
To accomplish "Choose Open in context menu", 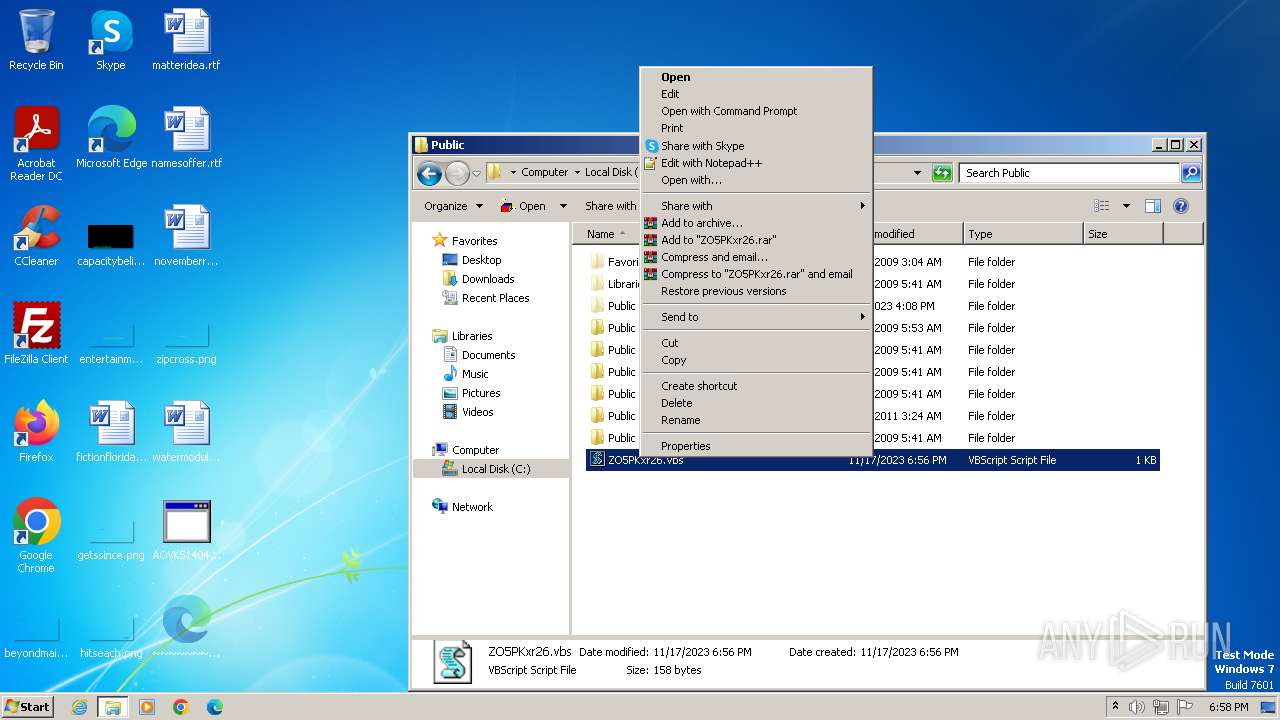I will coord(756,77).
